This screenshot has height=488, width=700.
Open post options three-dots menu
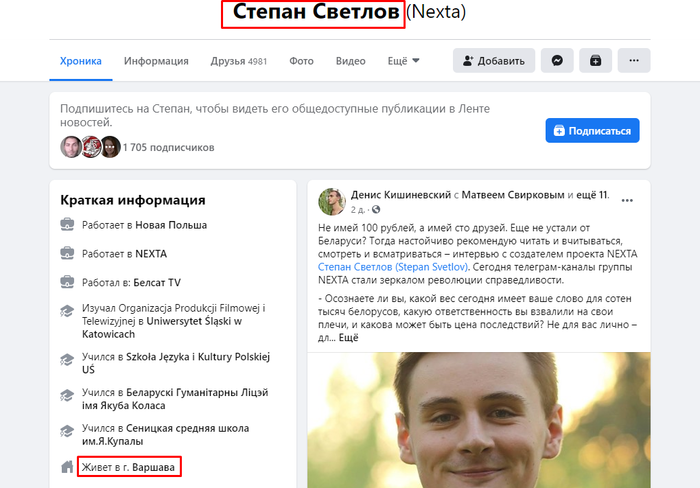point(627,200)
